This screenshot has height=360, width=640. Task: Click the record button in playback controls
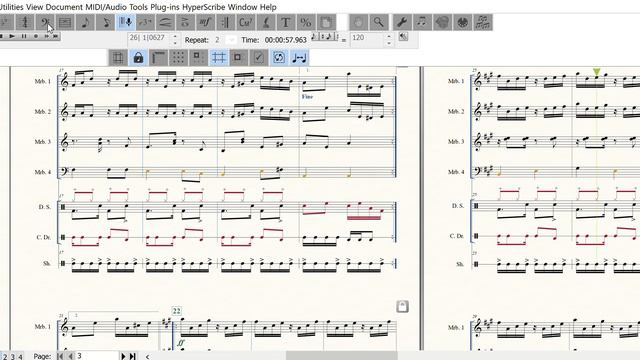point(36,36)
